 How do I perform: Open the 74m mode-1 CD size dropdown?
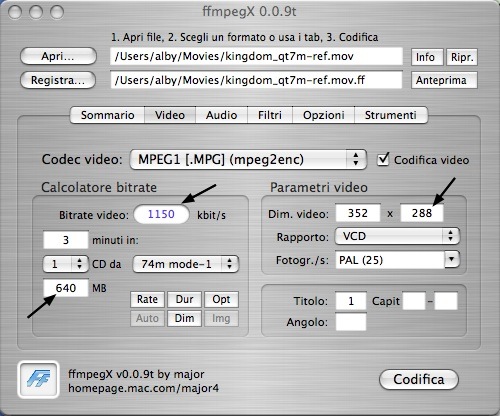click(186, 264)
